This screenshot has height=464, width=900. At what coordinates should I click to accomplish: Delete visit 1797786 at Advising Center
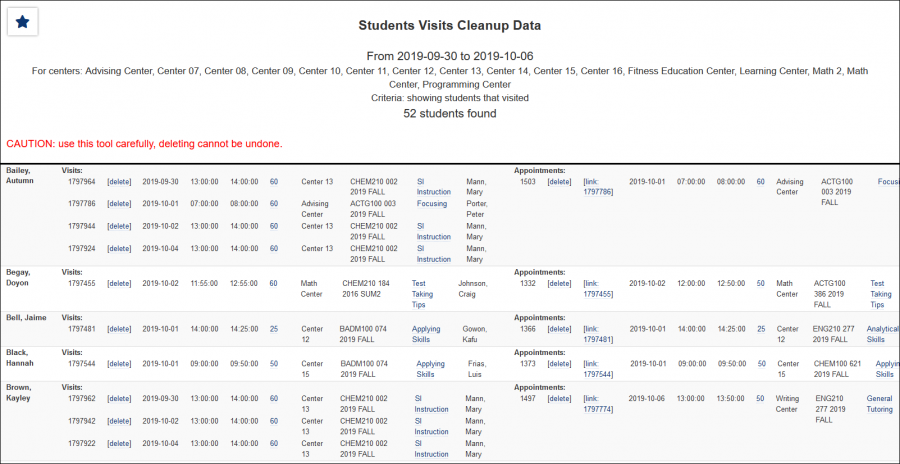tap(119, 203)
